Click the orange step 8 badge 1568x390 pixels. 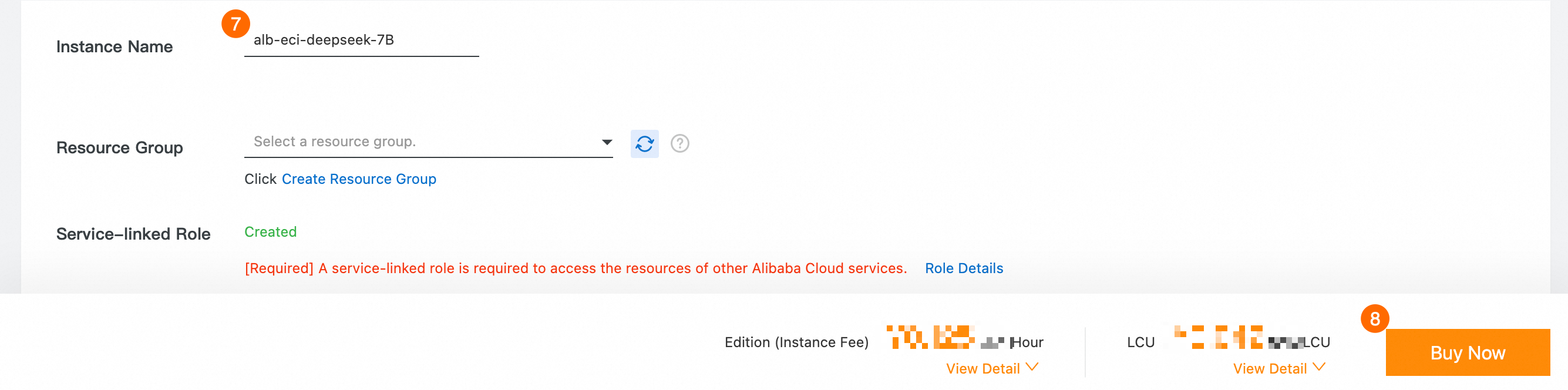[1374, 319]
